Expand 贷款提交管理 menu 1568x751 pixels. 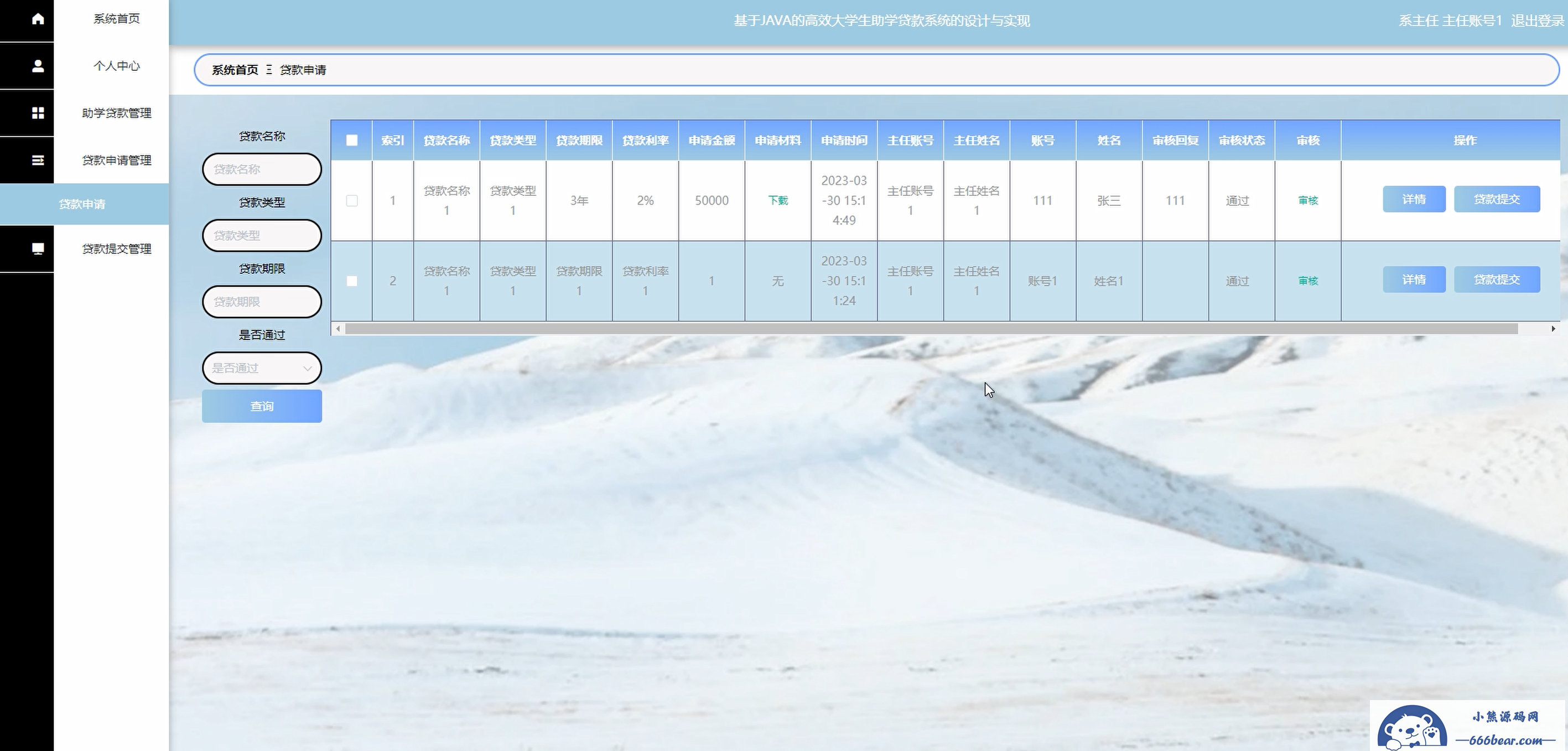(x=116, y=248)
